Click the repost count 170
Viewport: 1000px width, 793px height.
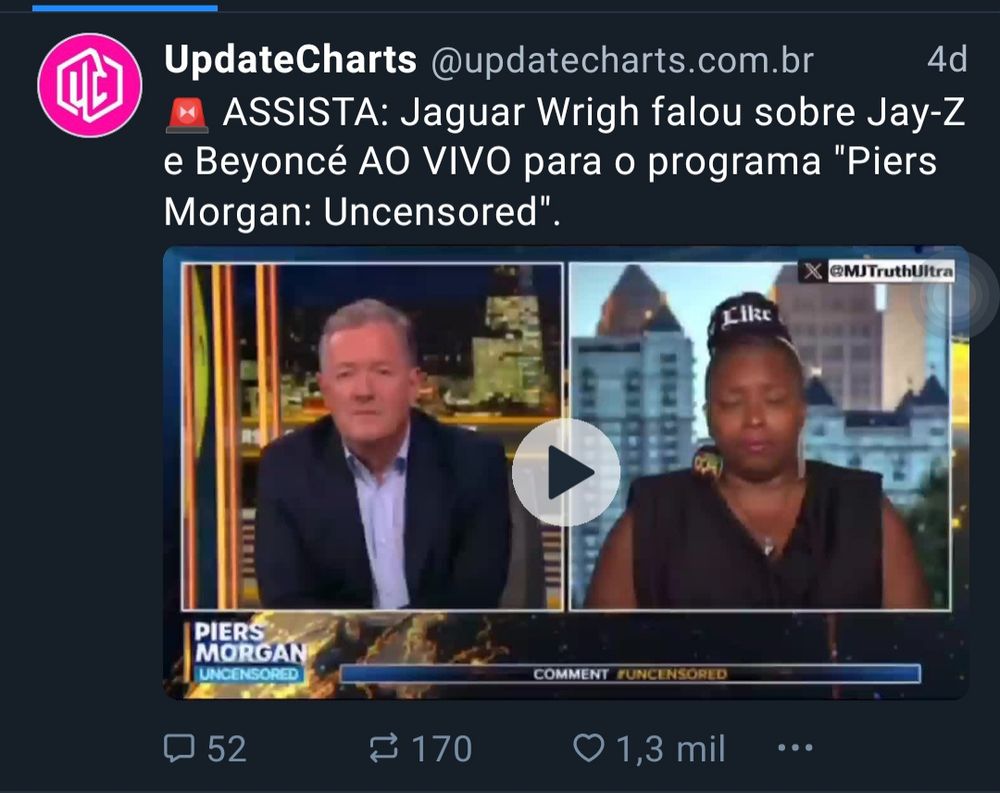coord(441,749)
